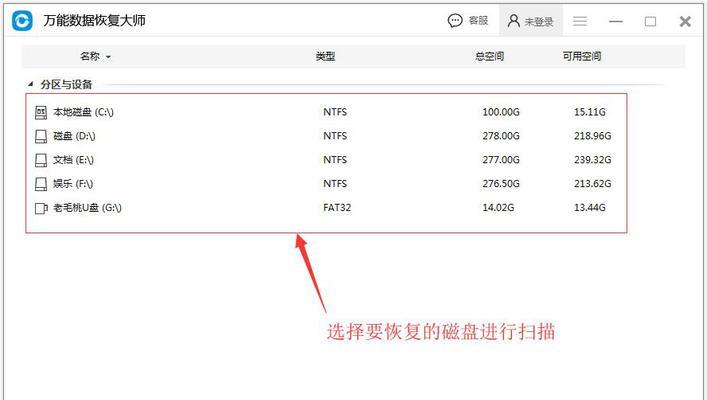Click the 本地磁盘 (C:\) drive icon
This screenshot has height=400, width=707.
coord(41,112)
